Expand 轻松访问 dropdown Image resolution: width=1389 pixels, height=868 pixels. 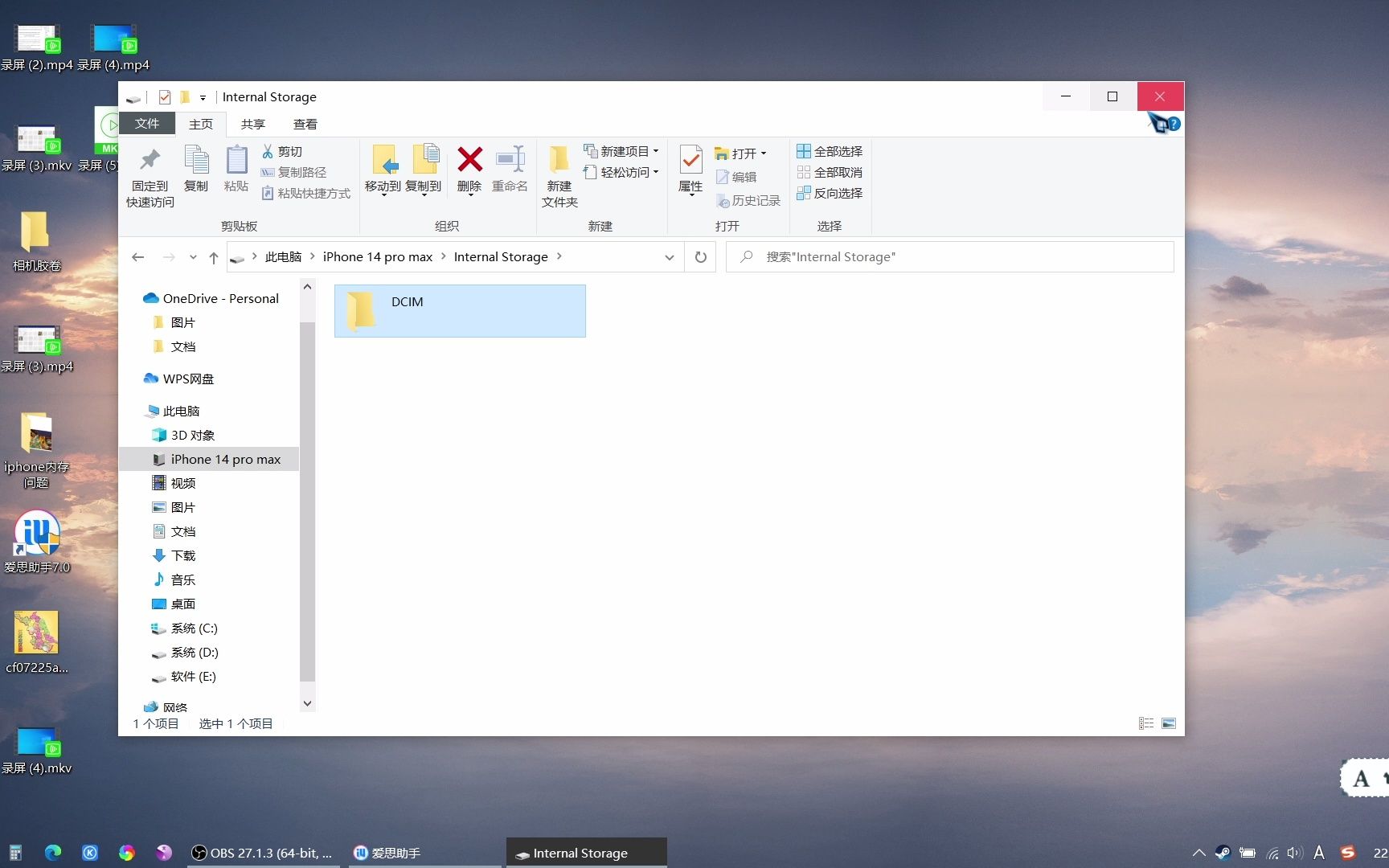point(621,172)
